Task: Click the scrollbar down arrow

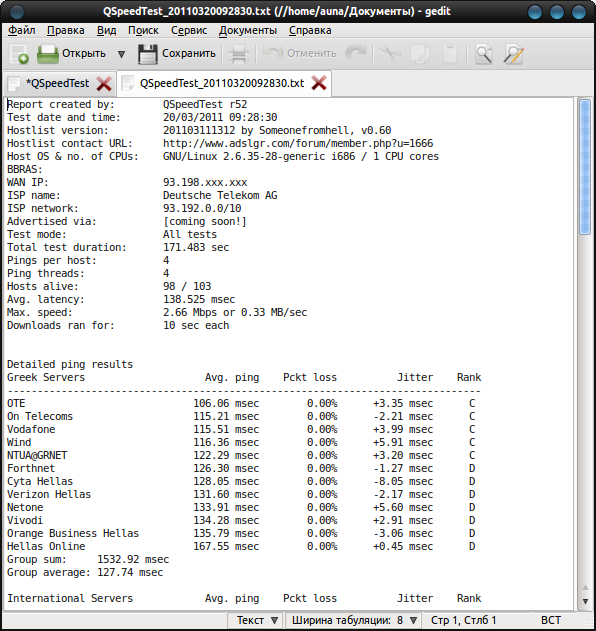Action: click(585, 601)
